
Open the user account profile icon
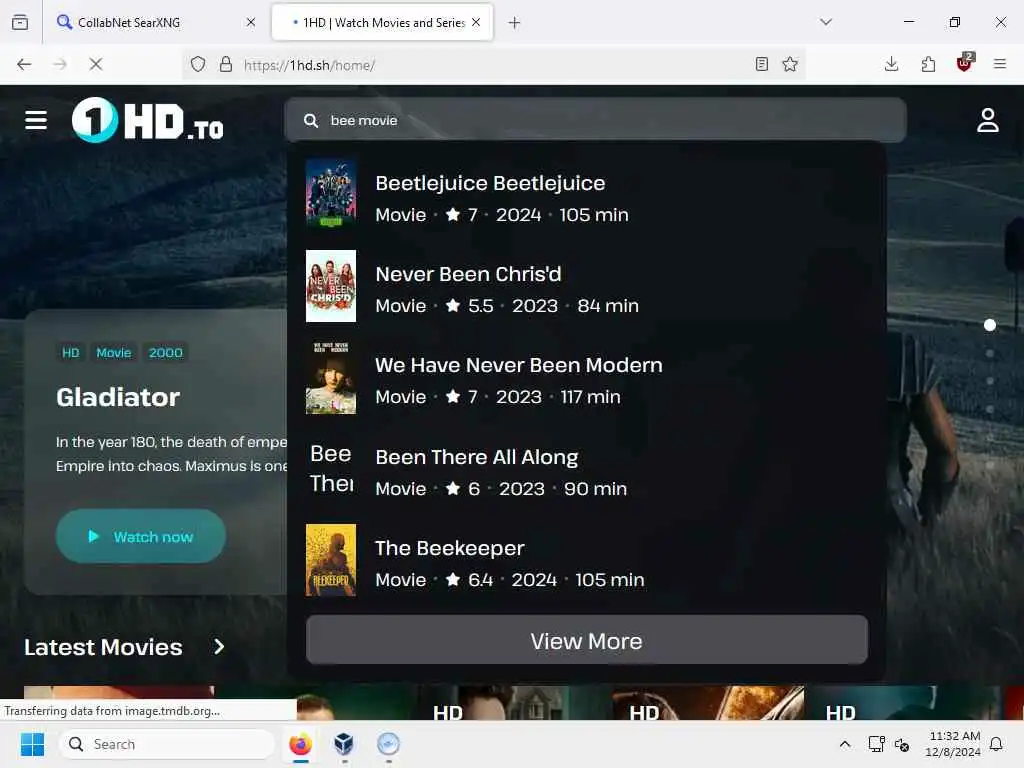coord(987,120)
